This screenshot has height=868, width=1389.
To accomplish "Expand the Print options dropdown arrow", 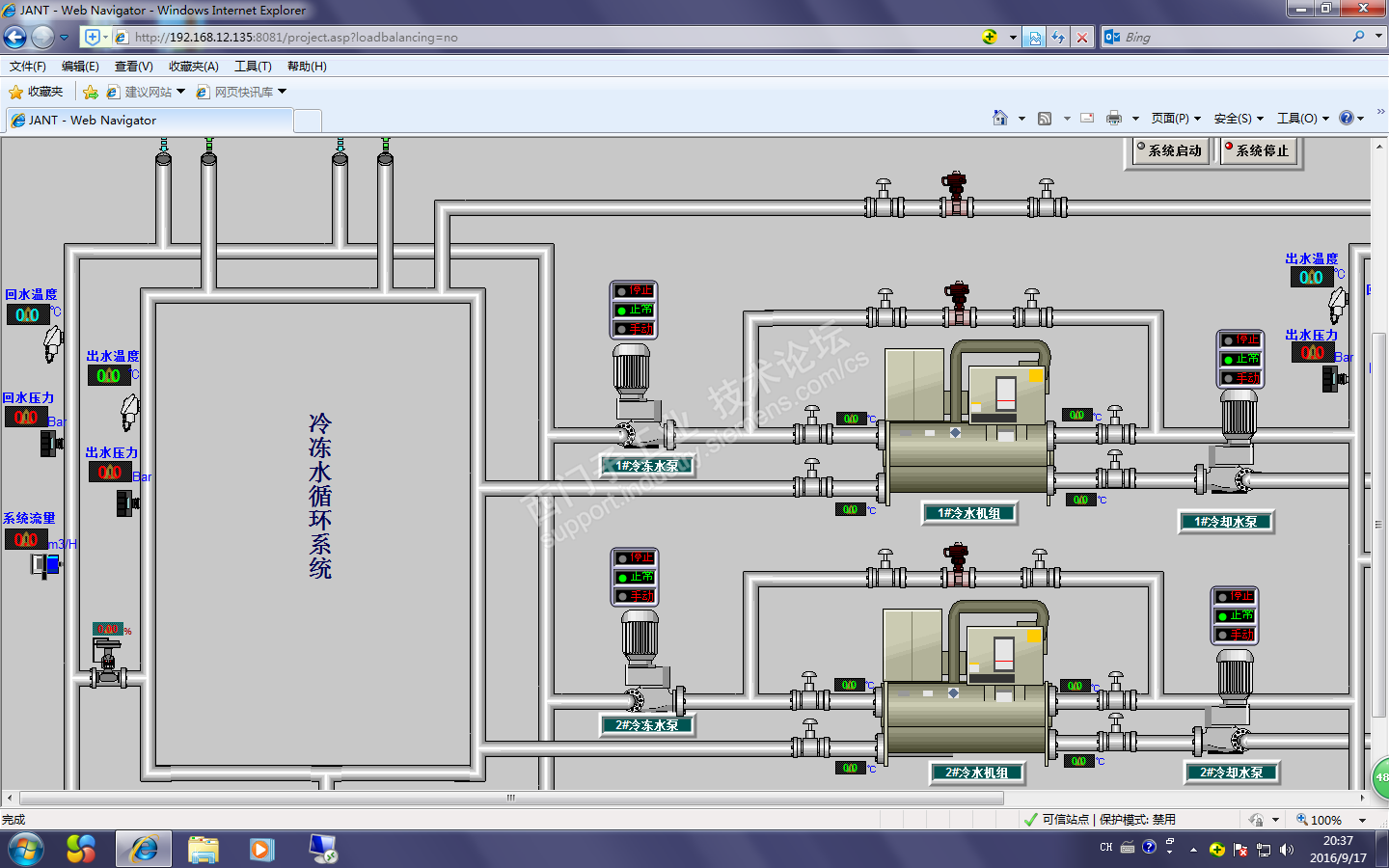I will tap(1135, 119).
